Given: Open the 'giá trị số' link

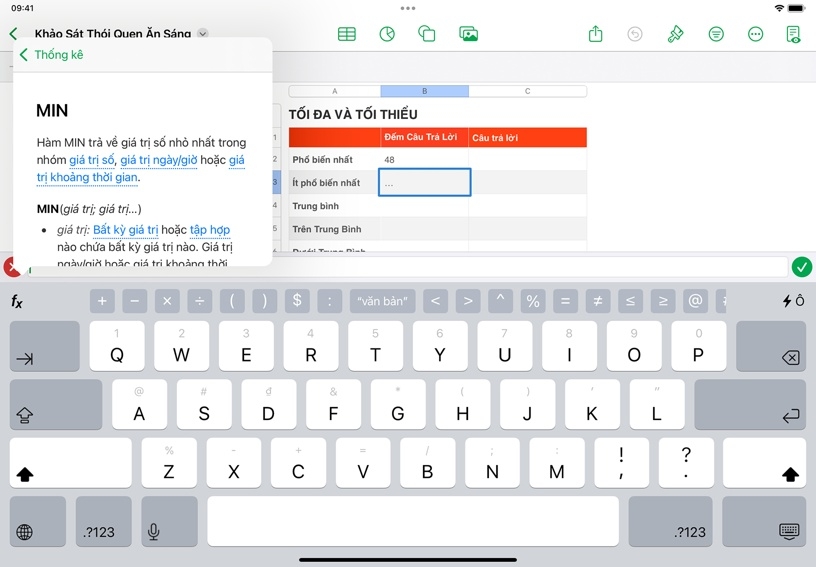Looking at the screenshot, I should pyautogui.click(x=91, y=160).
